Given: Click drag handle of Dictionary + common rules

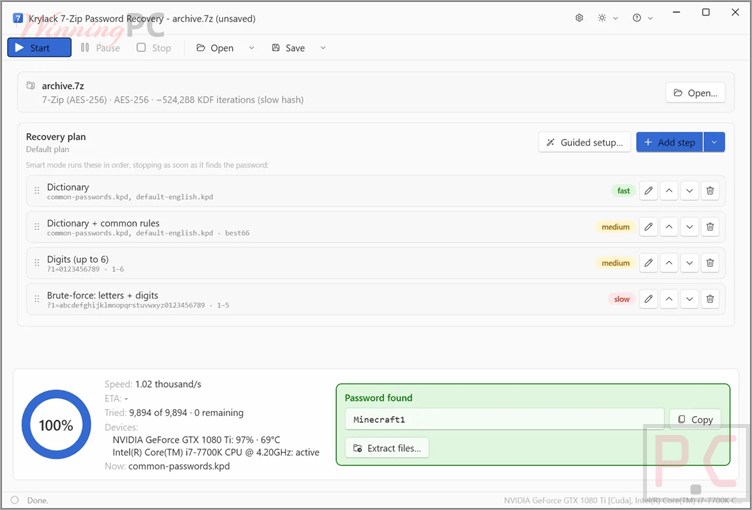Looking at the screenshot, I should (x=37, y=226).
